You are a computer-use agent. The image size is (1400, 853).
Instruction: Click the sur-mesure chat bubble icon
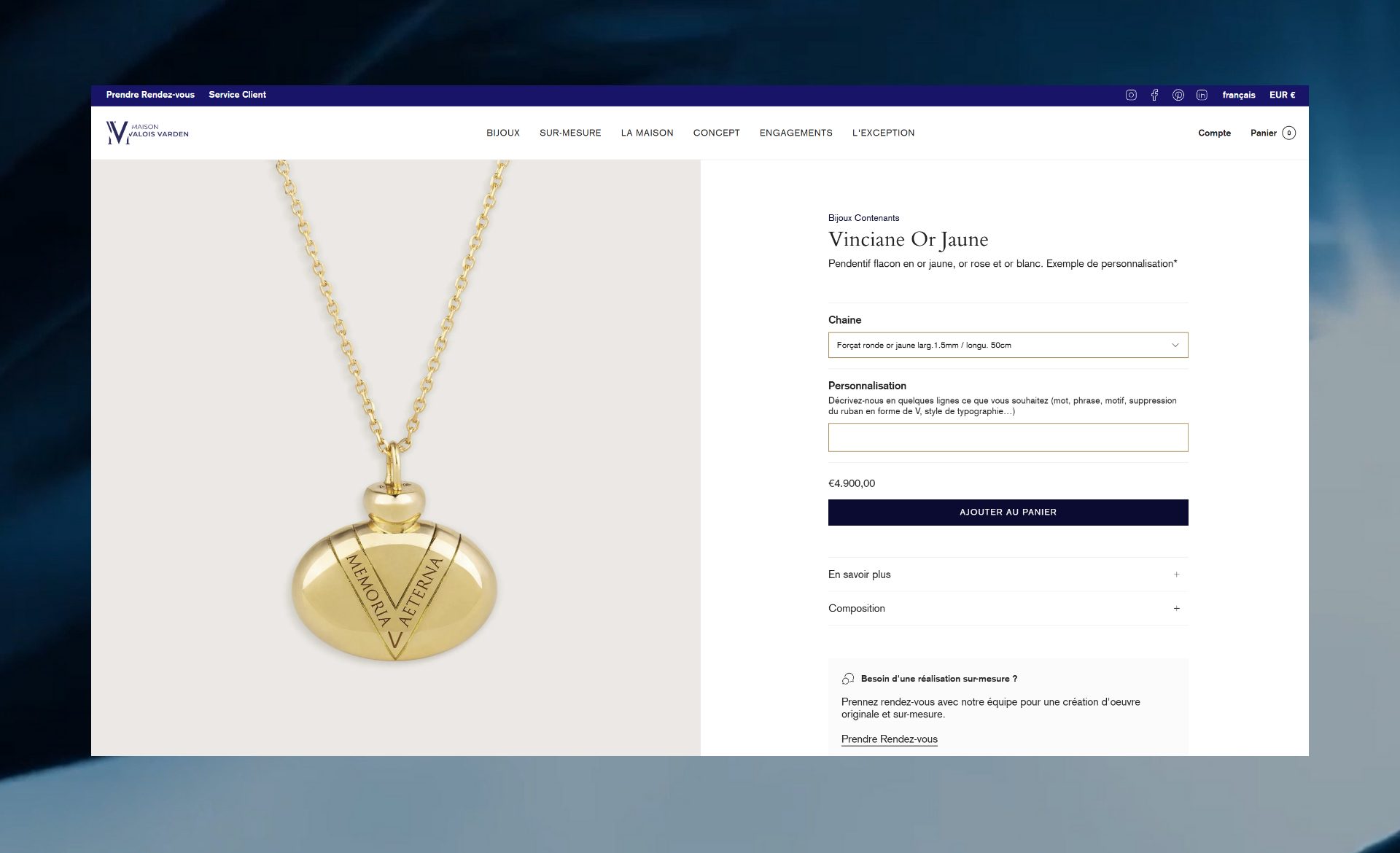[848, 679]
